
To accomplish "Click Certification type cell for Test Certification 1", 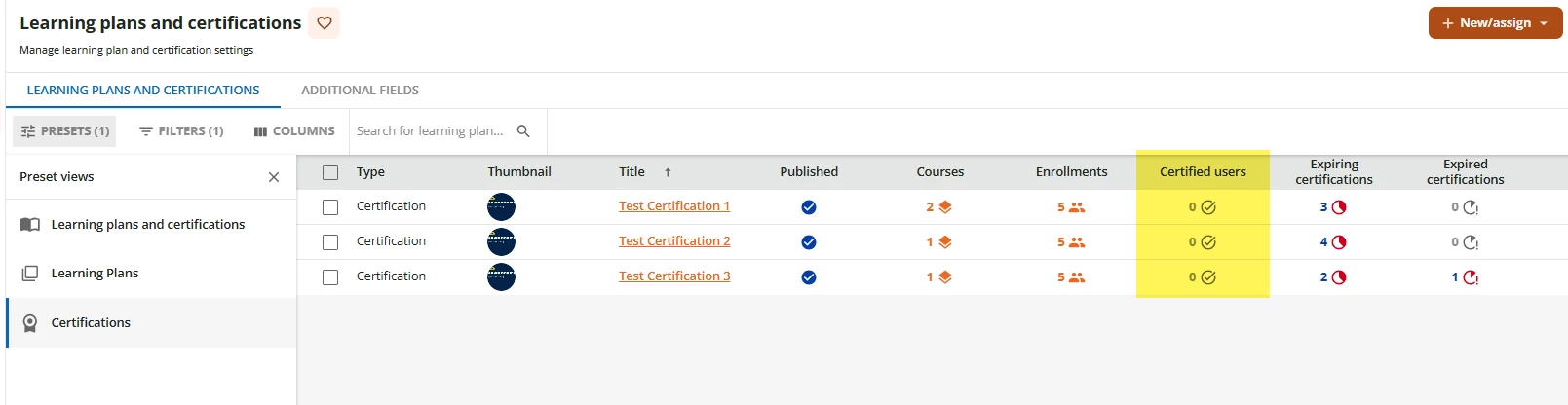I will click(391, 206).
